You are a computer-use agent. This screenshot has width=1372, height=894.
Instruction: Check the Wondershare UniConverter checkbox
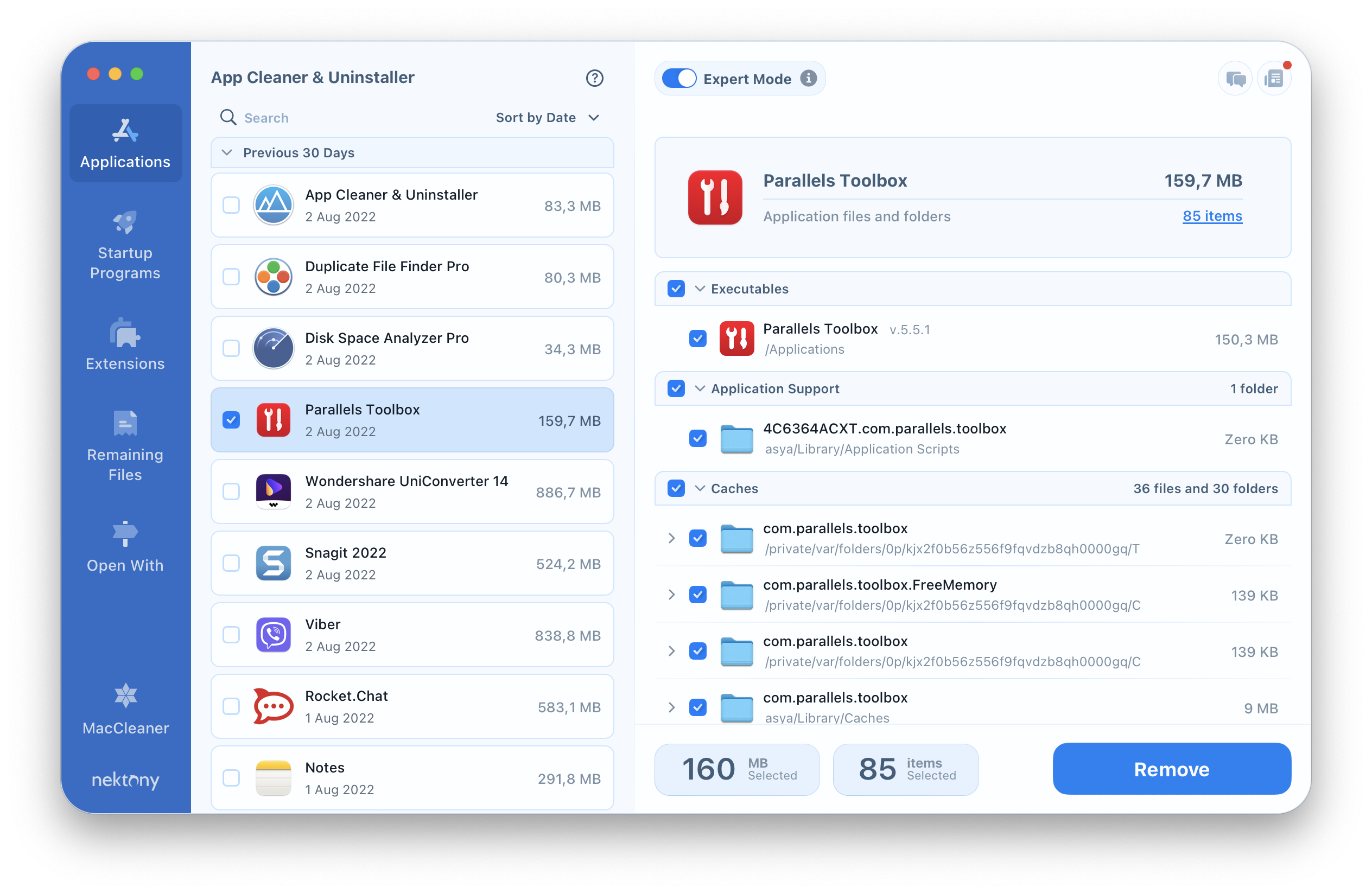230,491
